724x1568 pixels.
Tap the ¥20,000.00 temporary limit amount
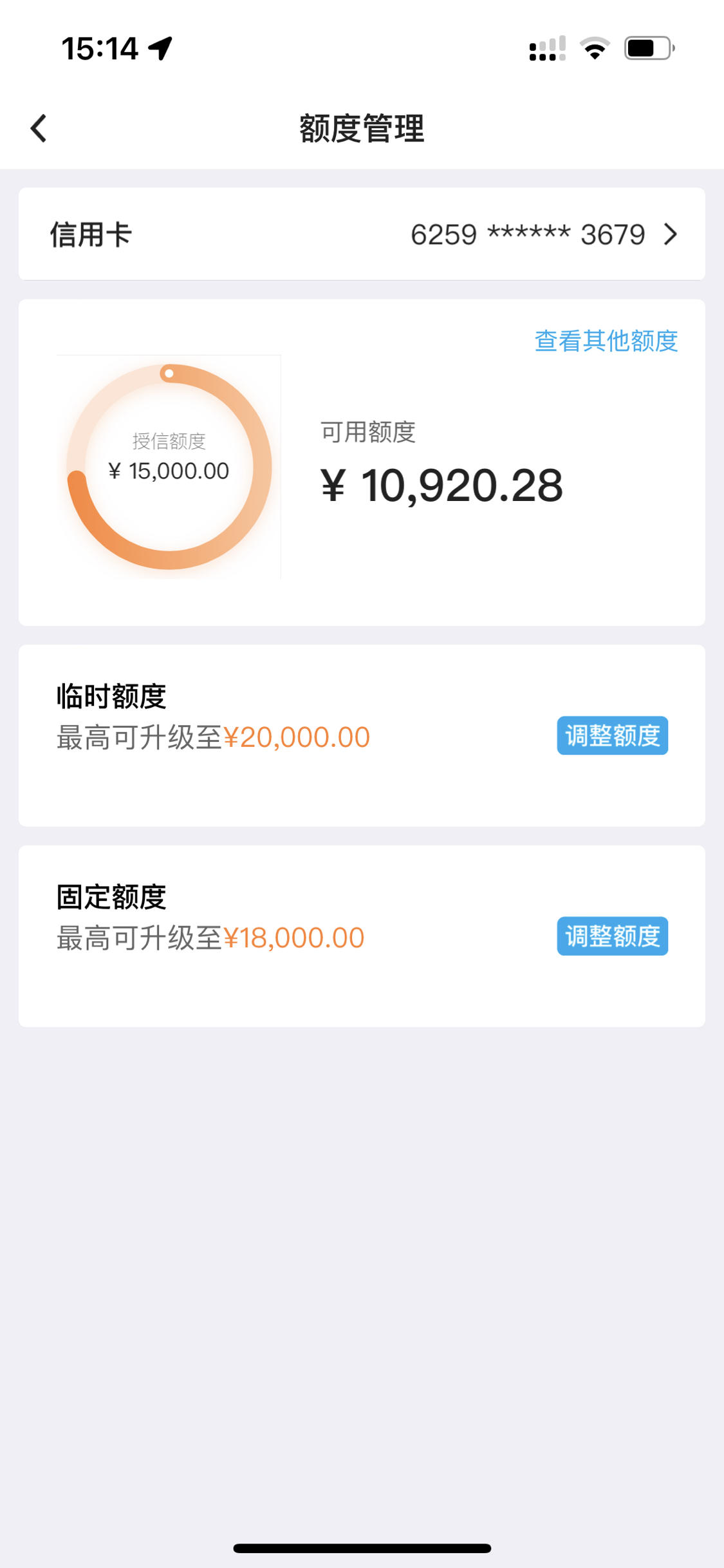point(297,737)
